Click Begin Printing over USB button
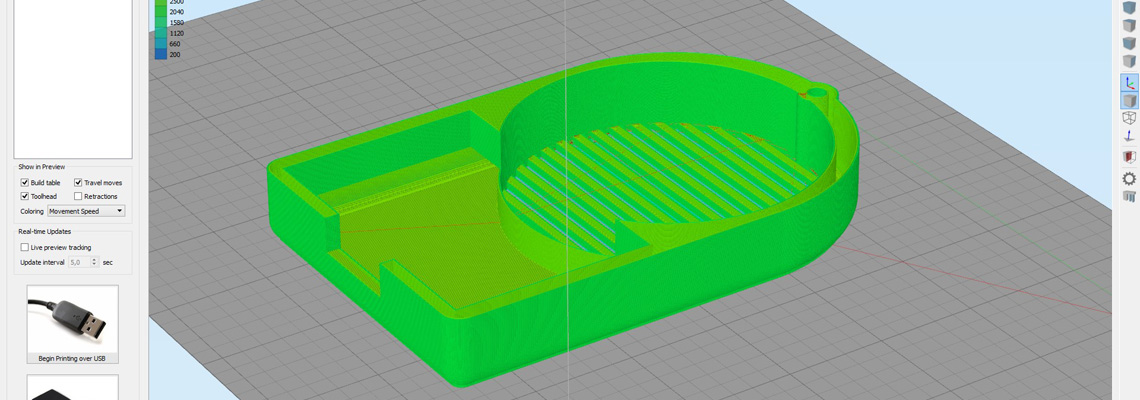Viewport: 1140px width, 400px height. coord(72,326)
